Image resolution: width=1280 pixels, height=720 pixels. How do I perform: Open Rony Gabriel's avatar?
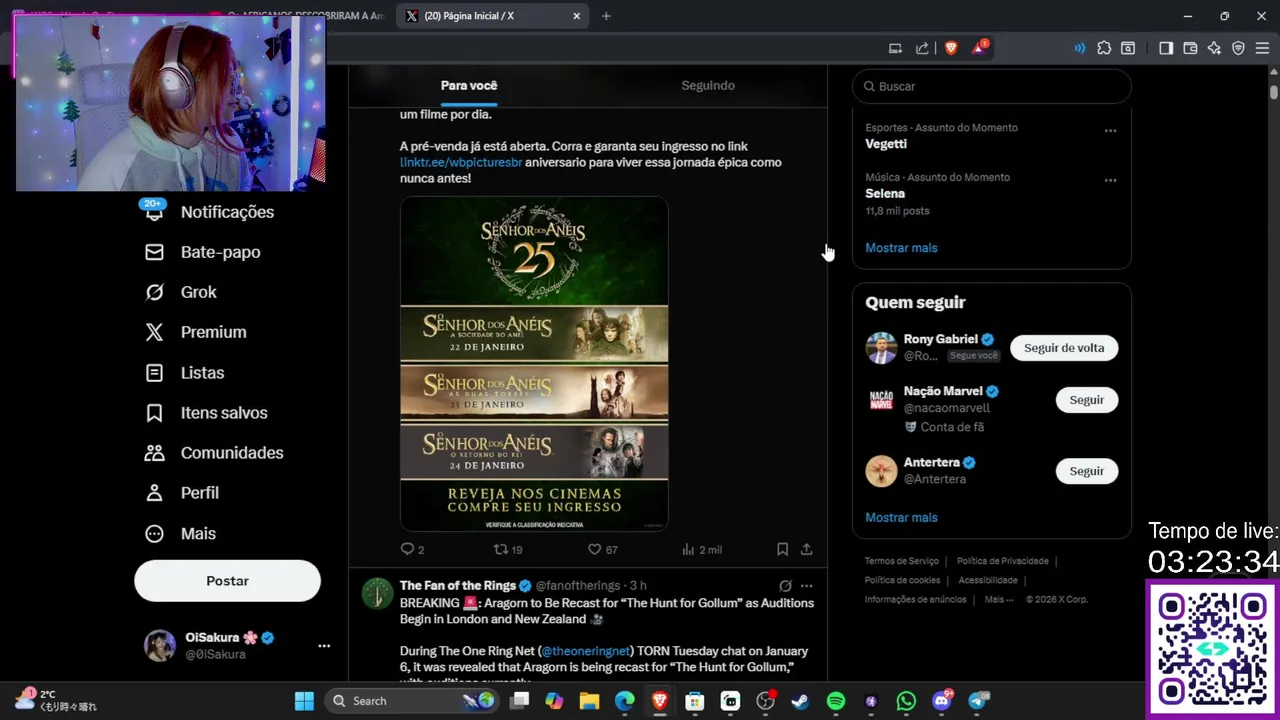(881, 348)
